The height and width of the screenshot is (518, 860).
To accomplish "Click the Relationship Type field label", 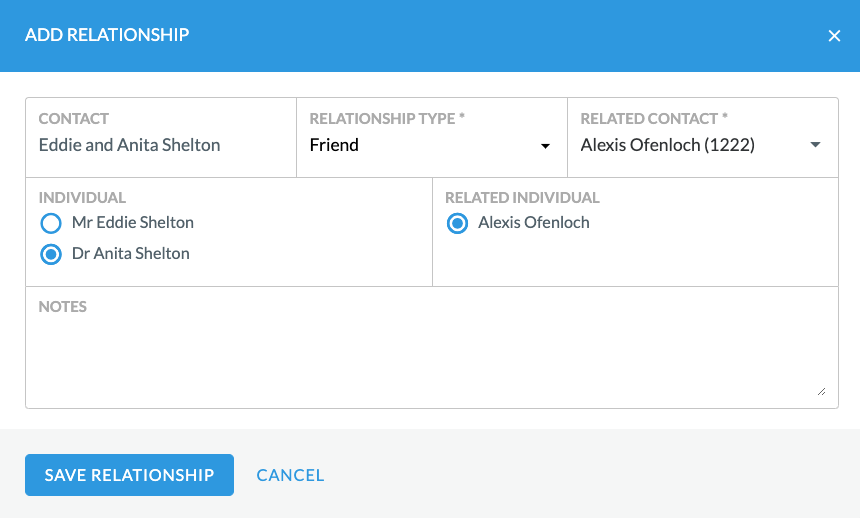I will [x=387, y=119].
